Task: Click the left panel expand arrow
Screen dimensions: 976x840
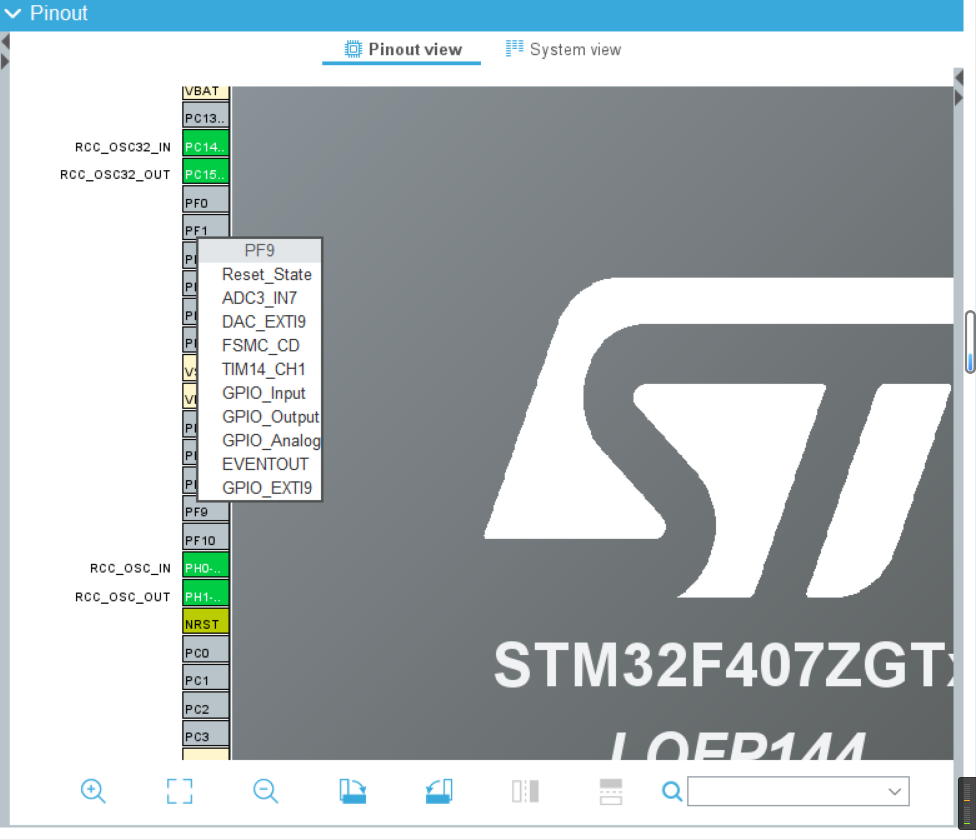Action: [x=5, y=62]
